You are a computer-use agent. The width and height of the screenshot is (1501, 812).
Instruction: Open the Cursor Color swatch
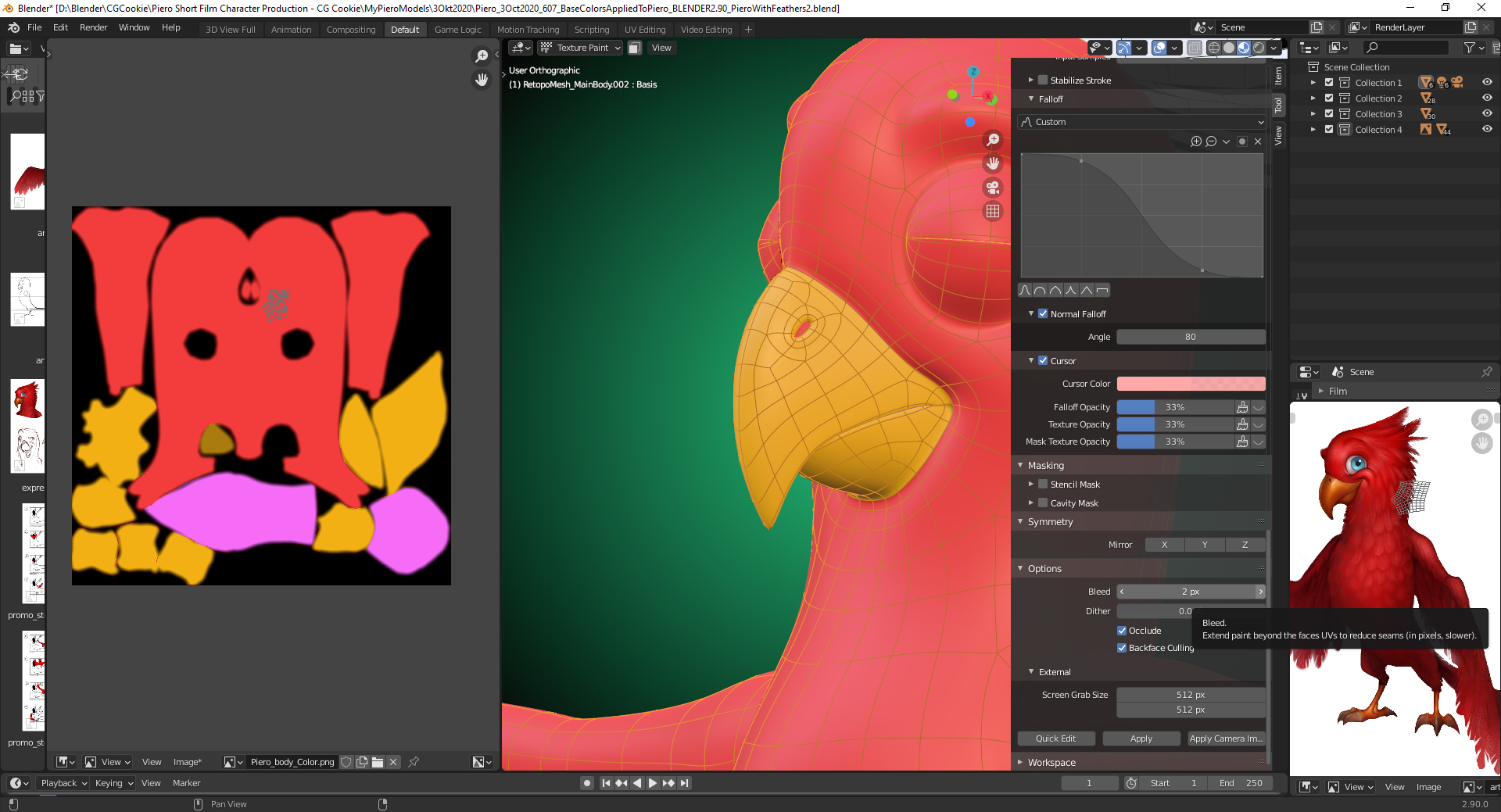point(1191,384)
